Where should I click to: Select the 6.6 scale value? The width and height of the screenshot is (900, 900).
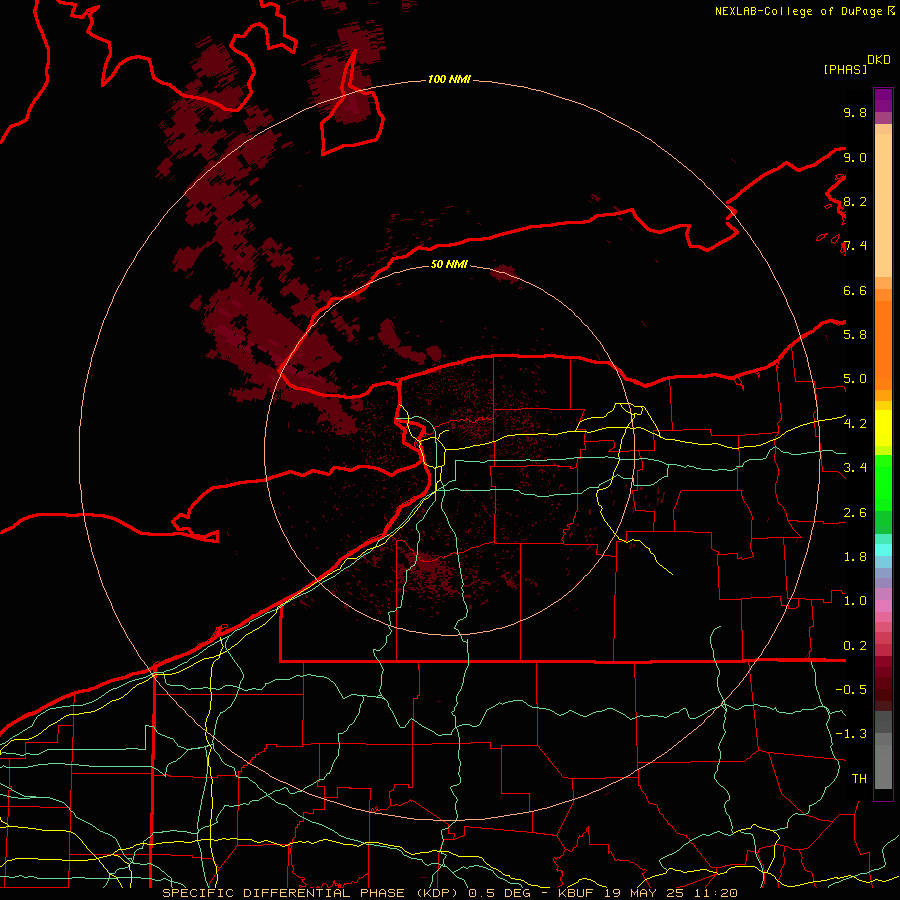855,290
